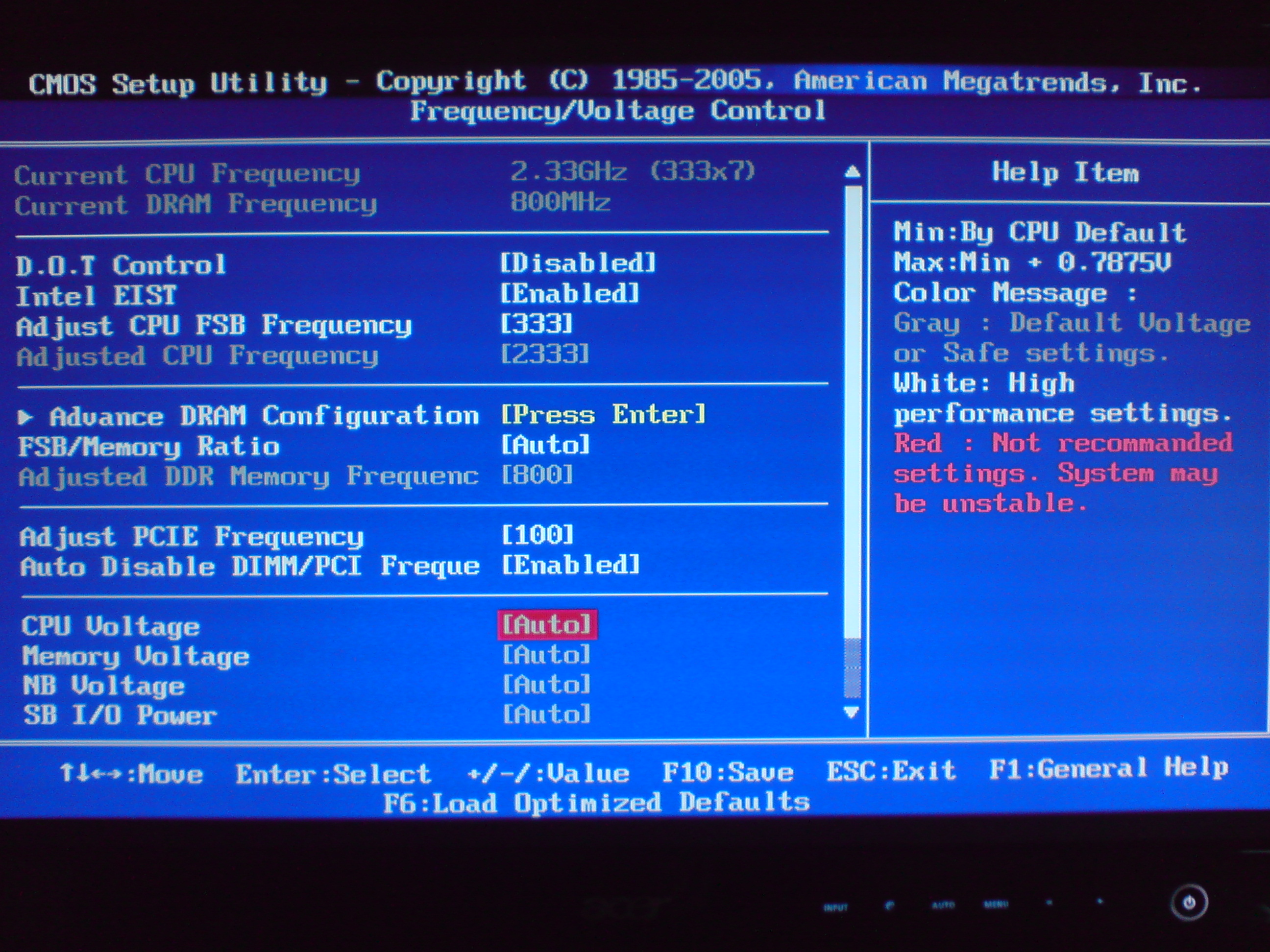Viewport: 1270px width, 952px height.
Task: Click F6:Load Optimized Defaults text
Action: (x=596, y=803)
